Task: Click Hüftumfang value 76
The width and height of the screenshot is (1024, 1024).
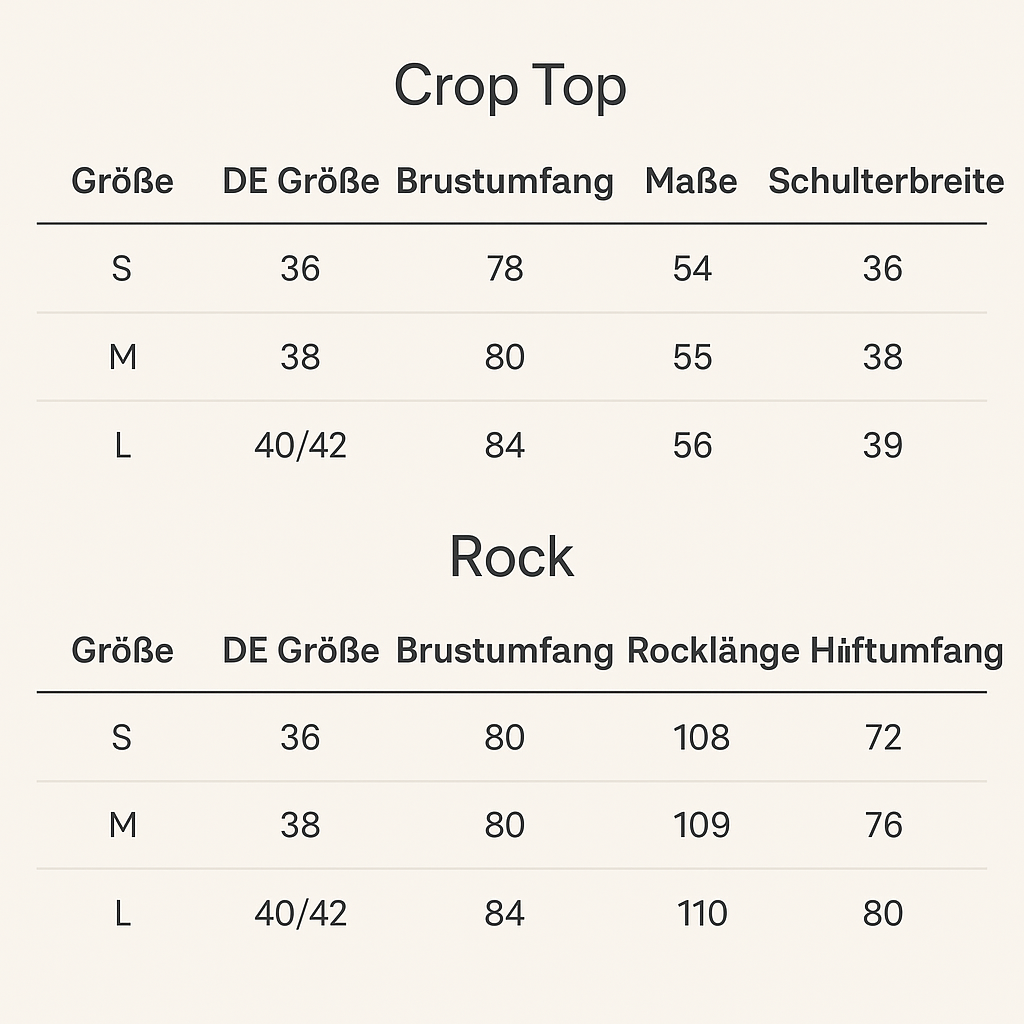Action: (x=884, y=825)
